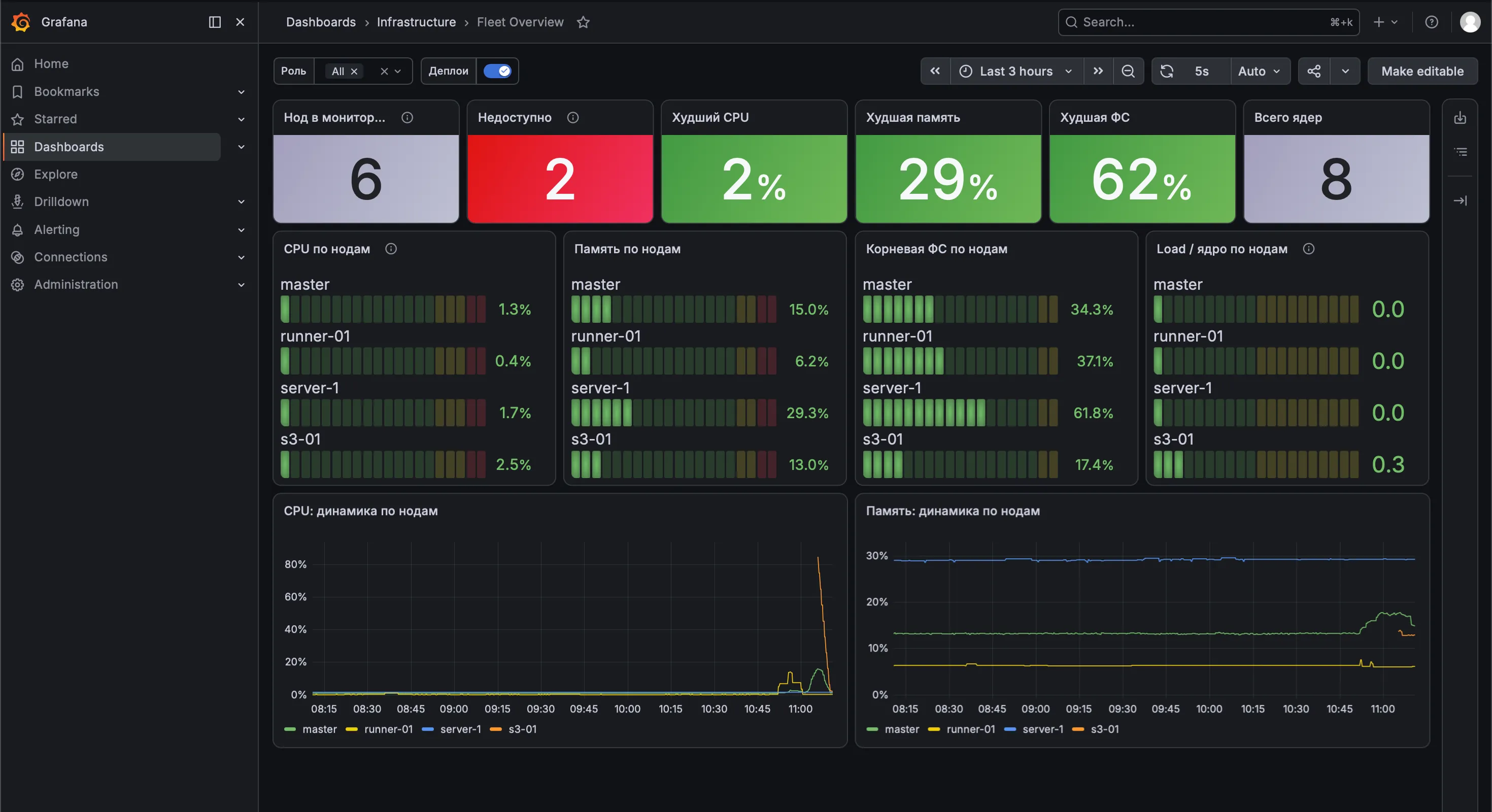Click the Худшая ФС panel title
Image resolution: width=1492 pixels, height=812 pixels.
pos(1095,117)
